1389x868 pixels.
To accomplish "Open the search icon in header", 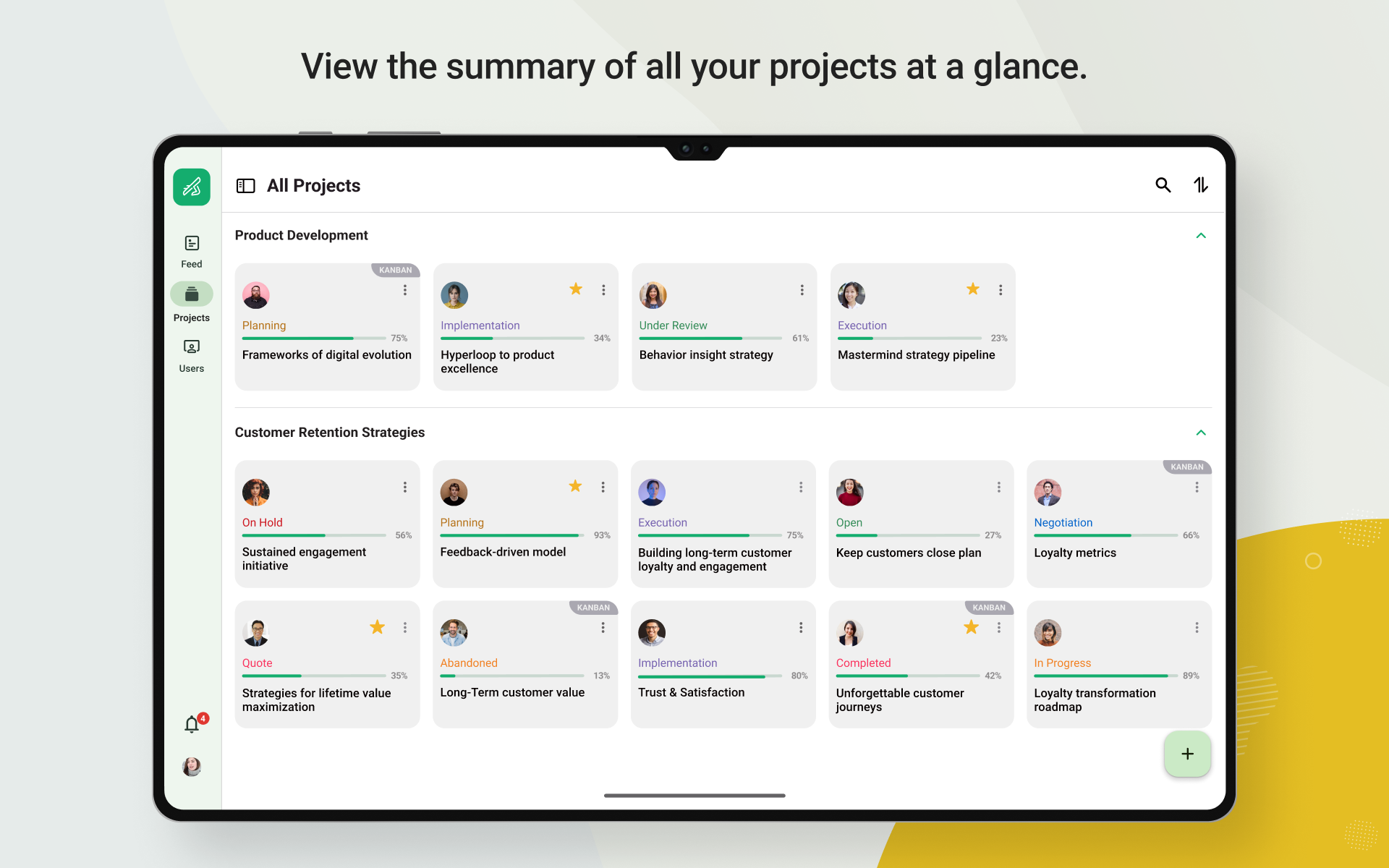I will pyautogui.click(x=1163, y=185).
